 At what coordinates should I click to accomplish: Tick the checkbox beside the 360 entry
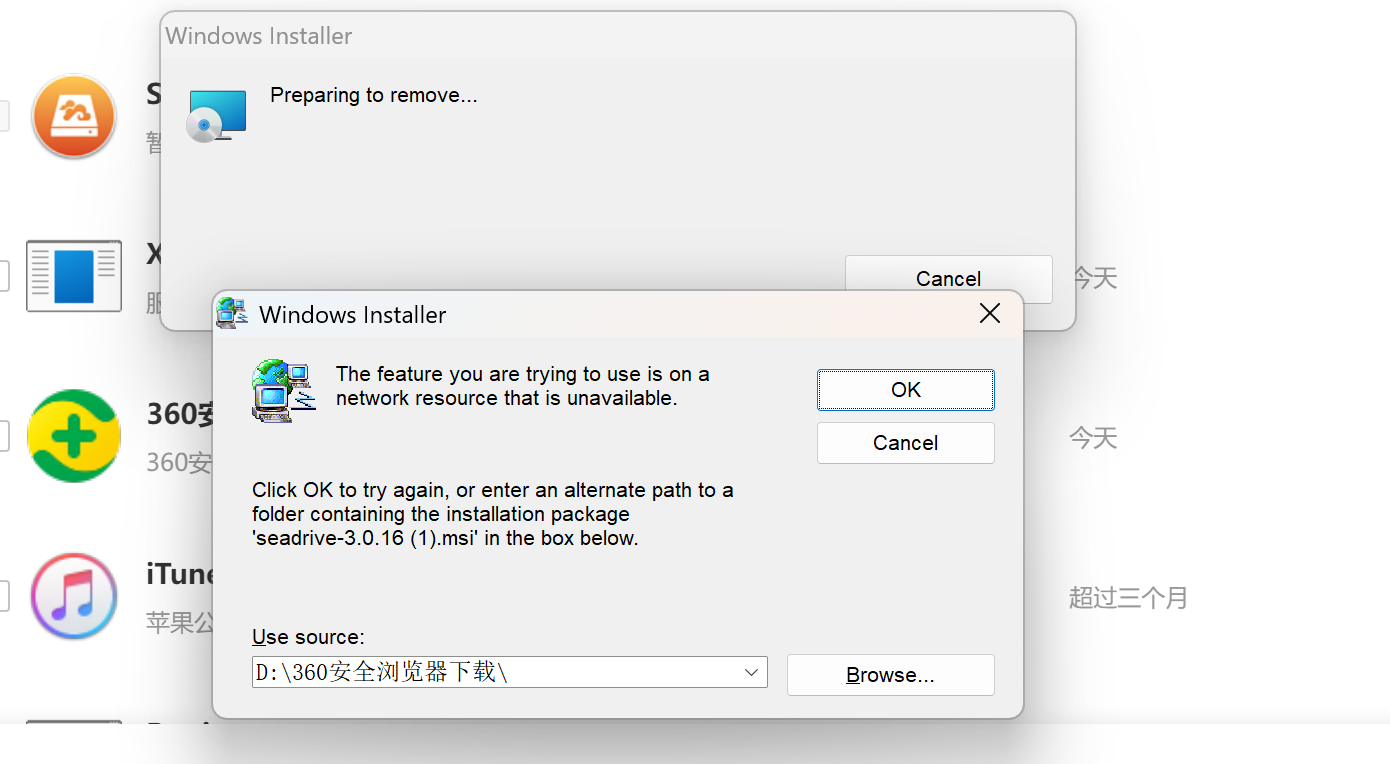(3, 436)
